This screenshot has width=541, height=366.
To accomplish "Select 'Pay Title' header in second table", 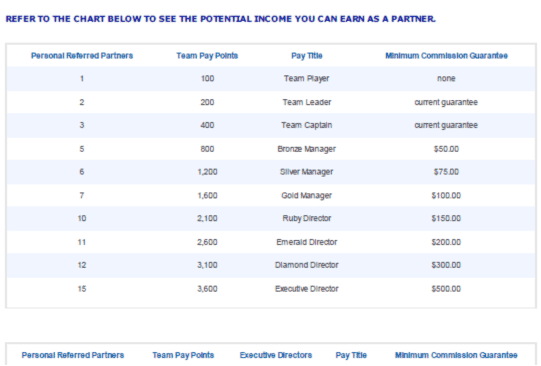I will 351,355.
